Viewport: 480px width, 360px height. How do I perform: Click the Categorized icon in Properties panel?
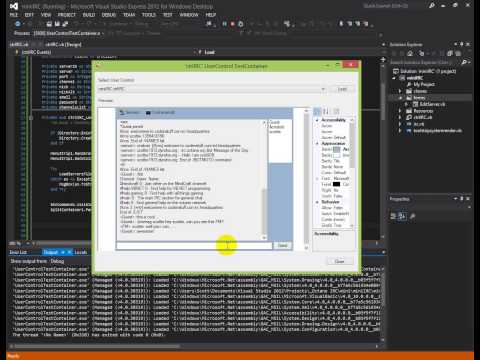(394, 216)
